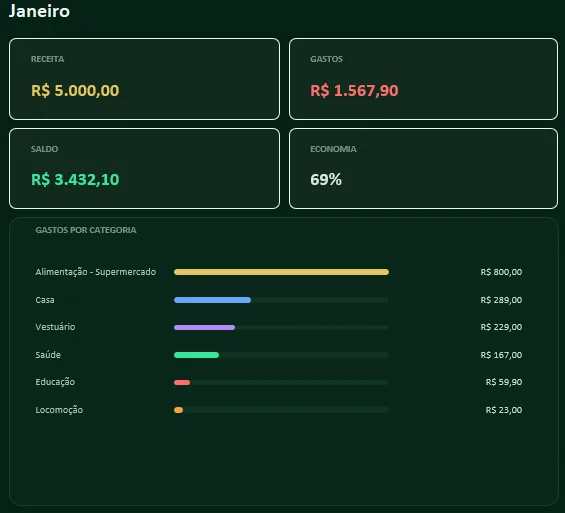This screenshot has height=513, width=565.
Task: Click the 69% economia value
Action: tap(326, 179)
